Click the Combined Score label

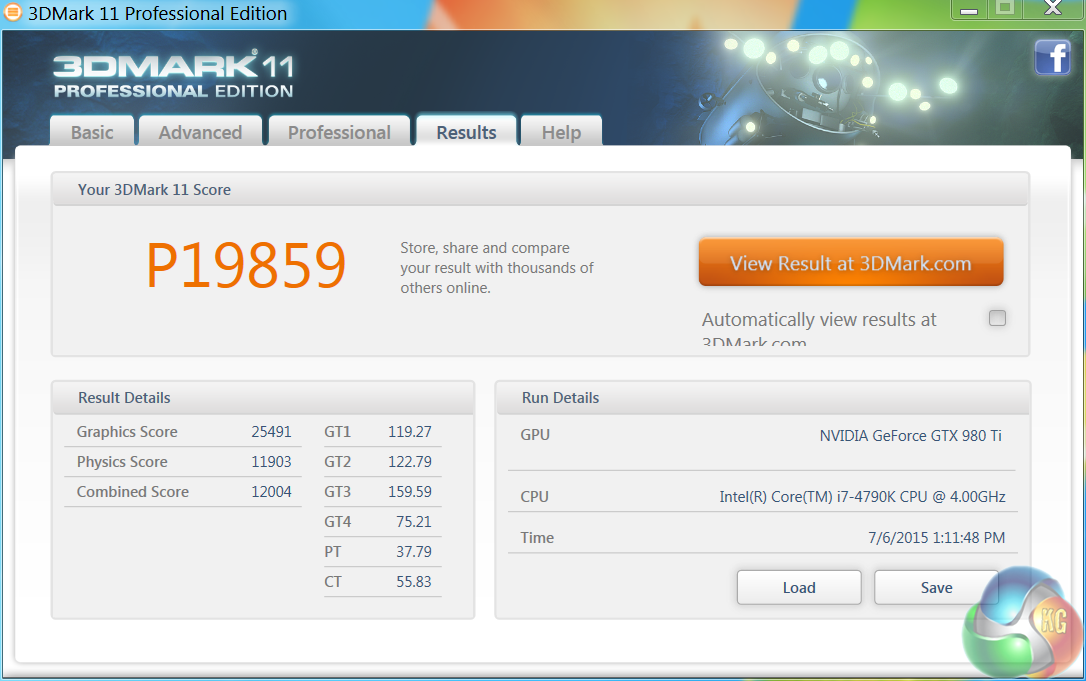(132, 491)
